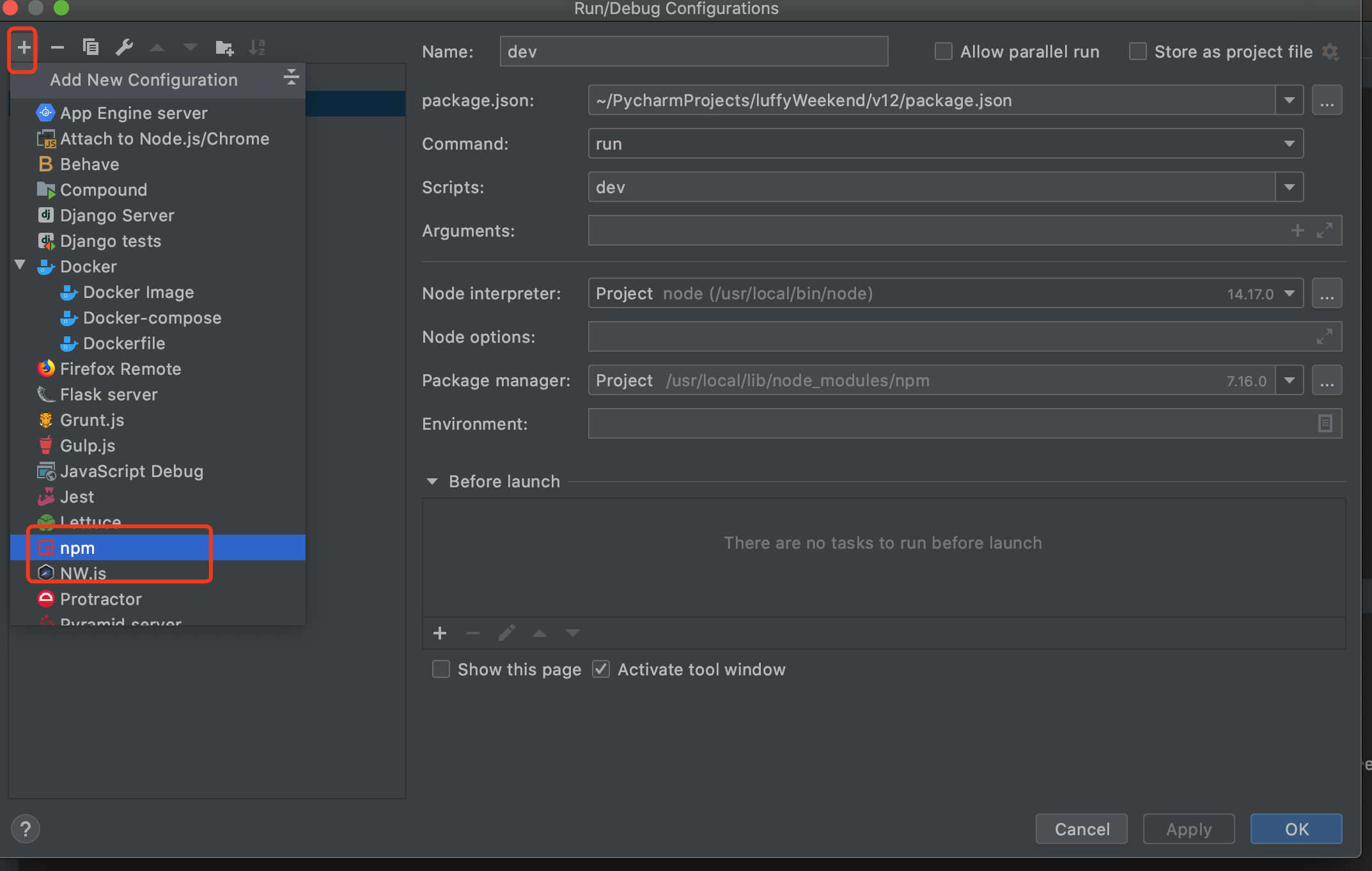Click the Cancel button
The height and width of the screenshot is (871, 1372).
pos(1082,829)
